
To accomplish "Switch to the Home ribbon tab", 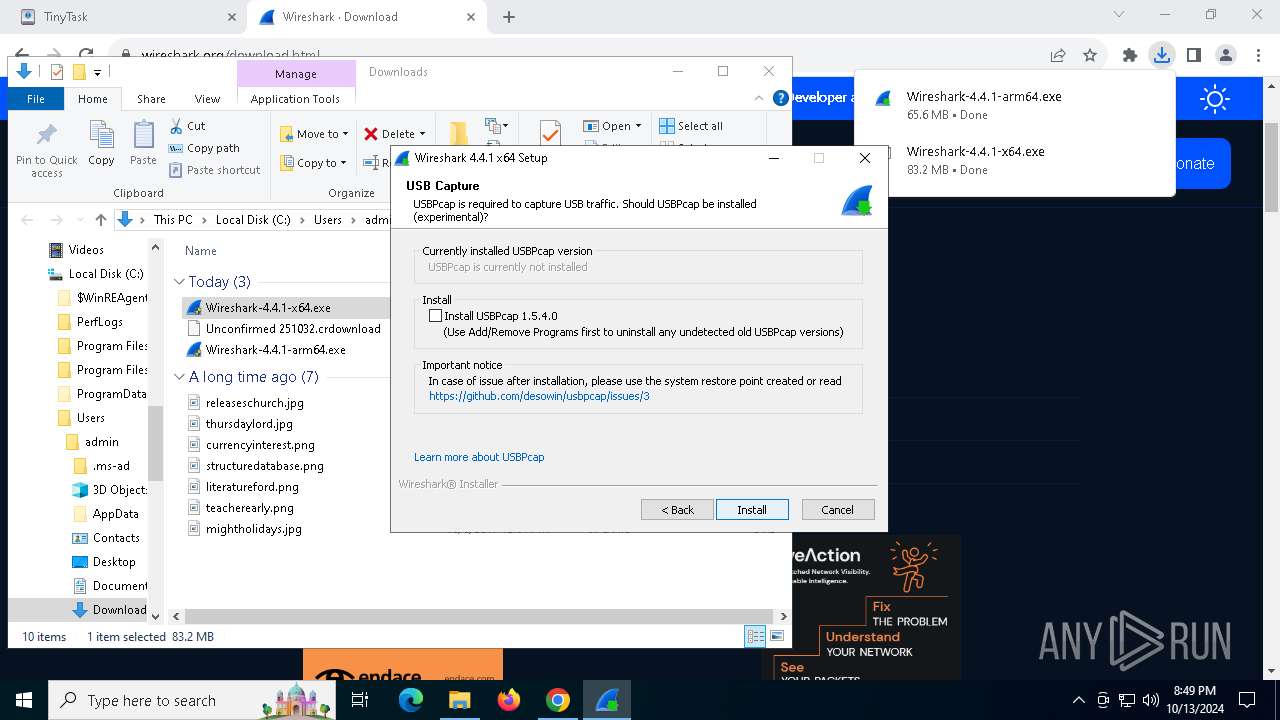I will point(93,99).
